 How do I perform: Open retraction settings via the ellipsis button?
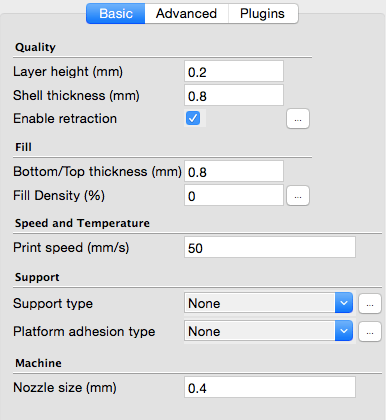click(298, 119)
